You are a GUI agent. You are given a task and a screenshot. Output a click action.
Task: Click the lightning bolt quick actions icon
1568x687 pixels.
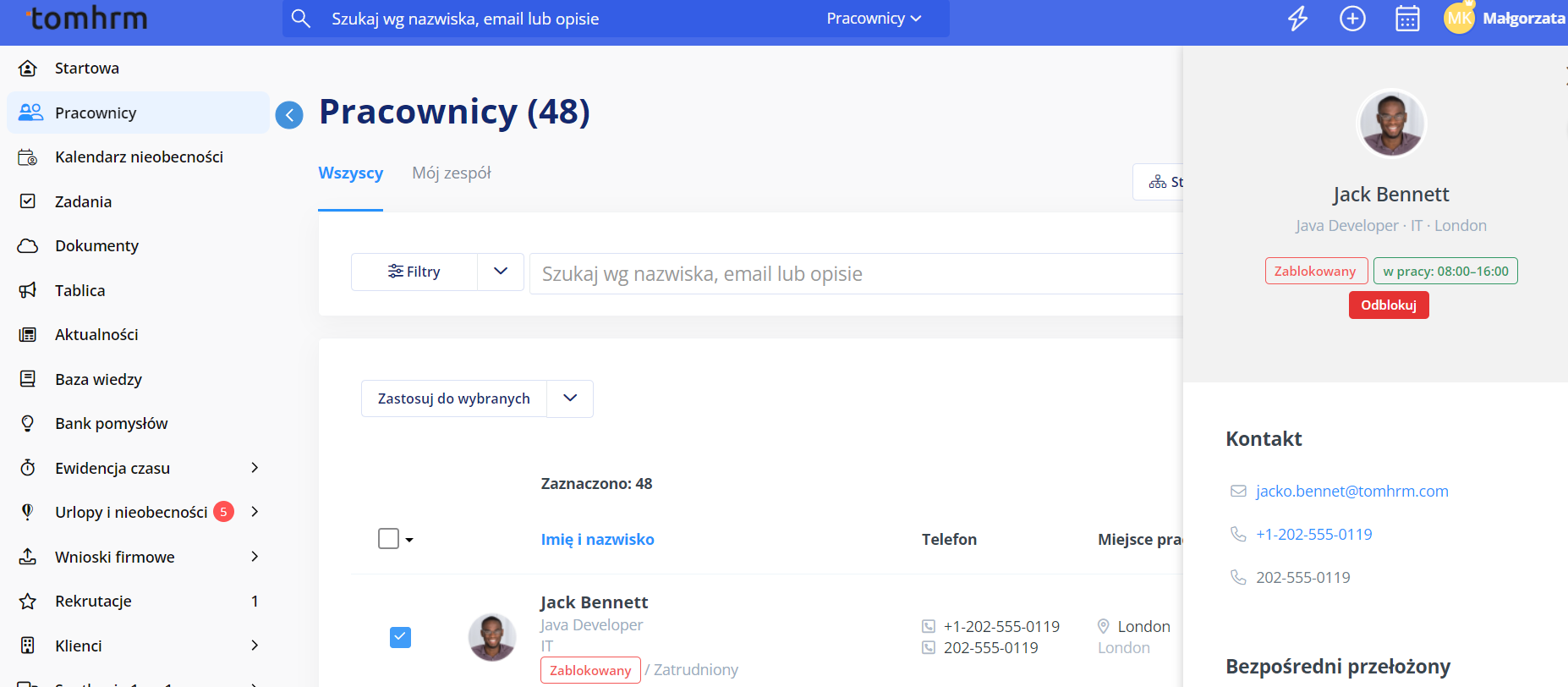pyautogui.click(x=1297, y=19)
